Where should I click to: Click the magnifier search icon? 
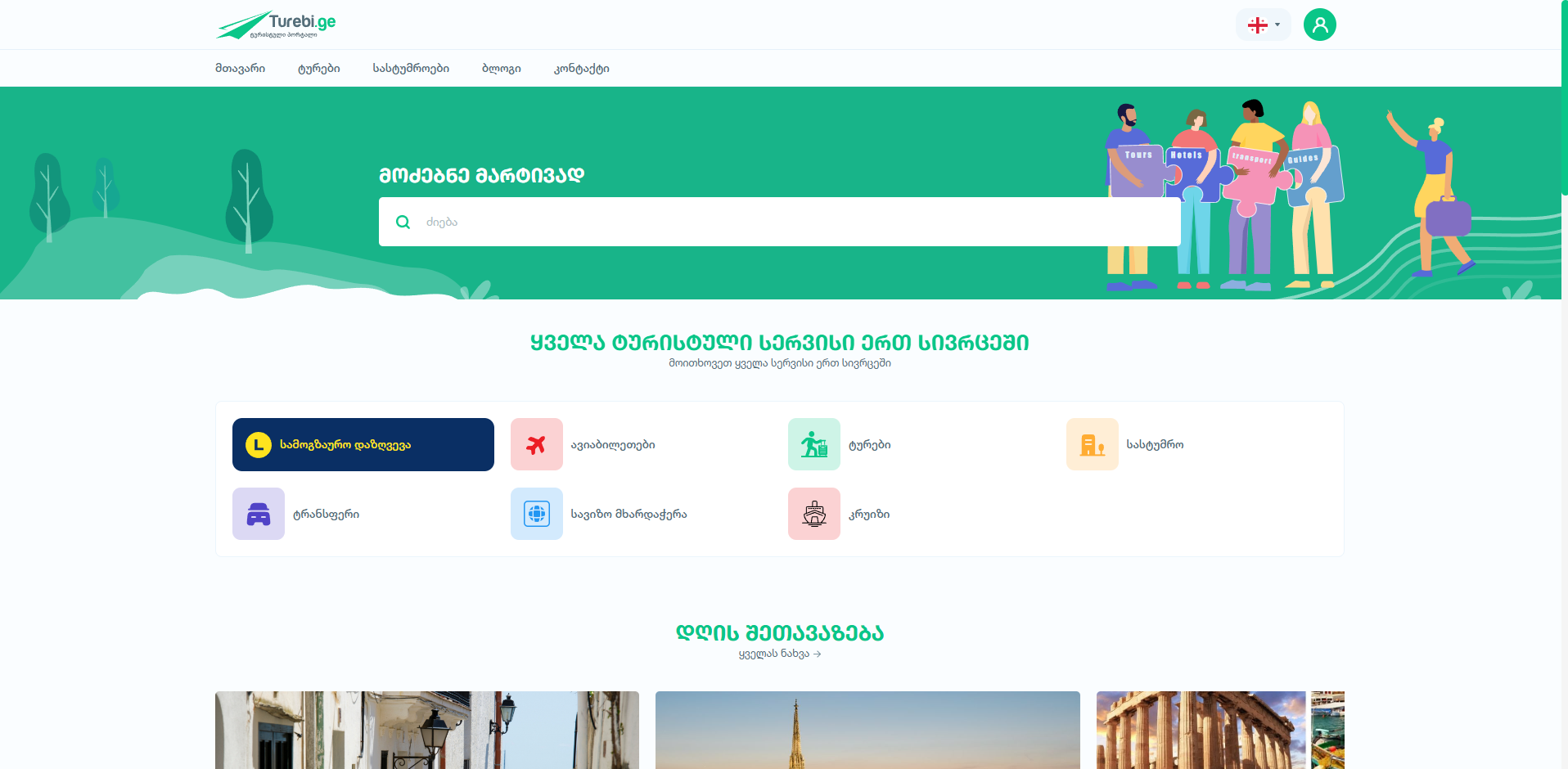pyautogui.click(x=403, y=222)
